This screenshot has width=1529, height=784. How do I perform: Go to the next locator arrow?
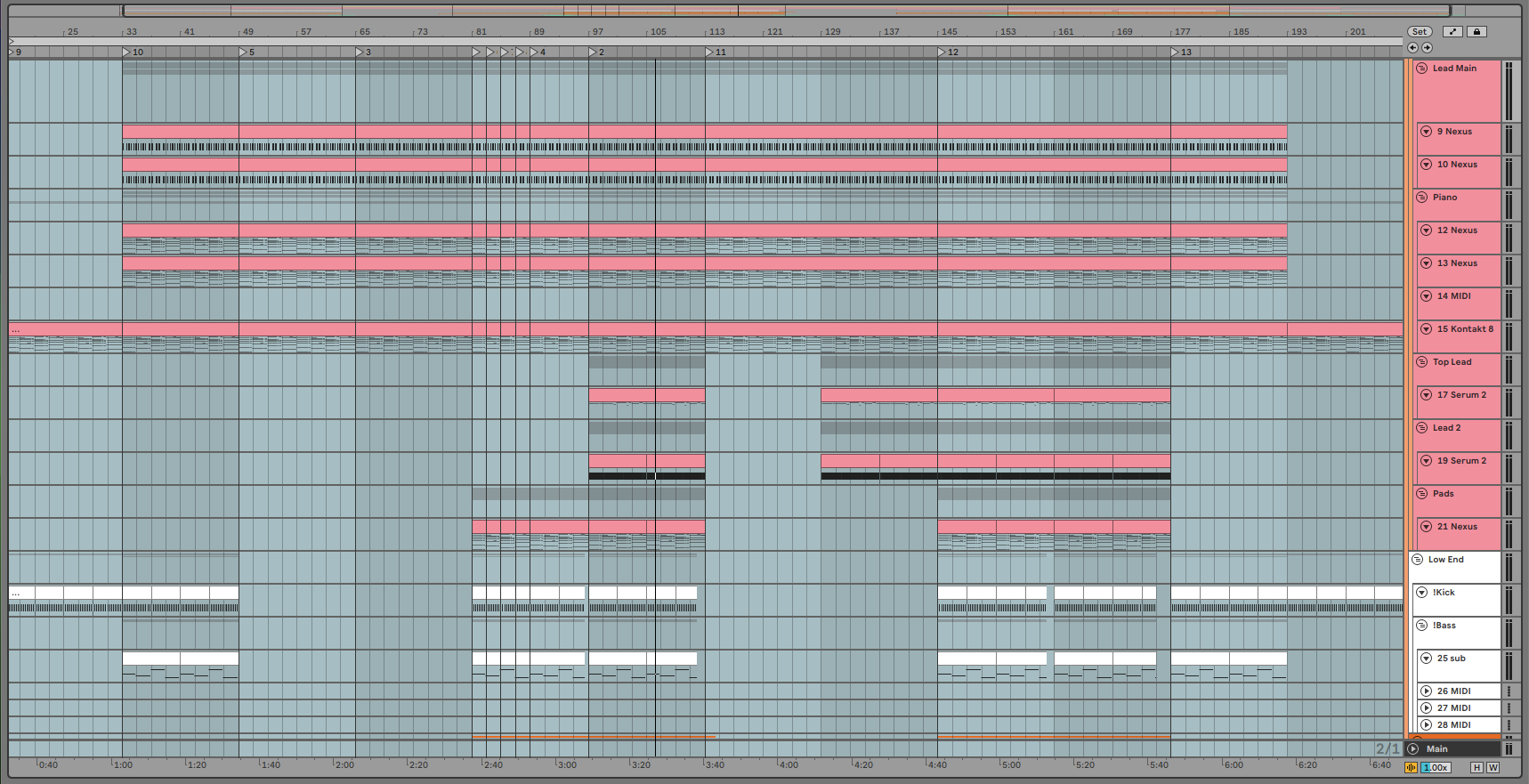pos(1427,48)
